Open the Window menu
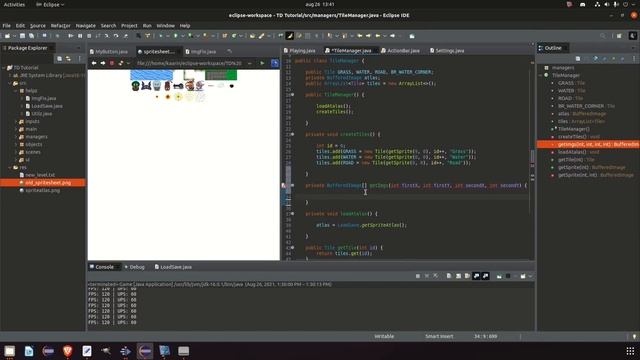Screen dimensions: 640x360 165,25
